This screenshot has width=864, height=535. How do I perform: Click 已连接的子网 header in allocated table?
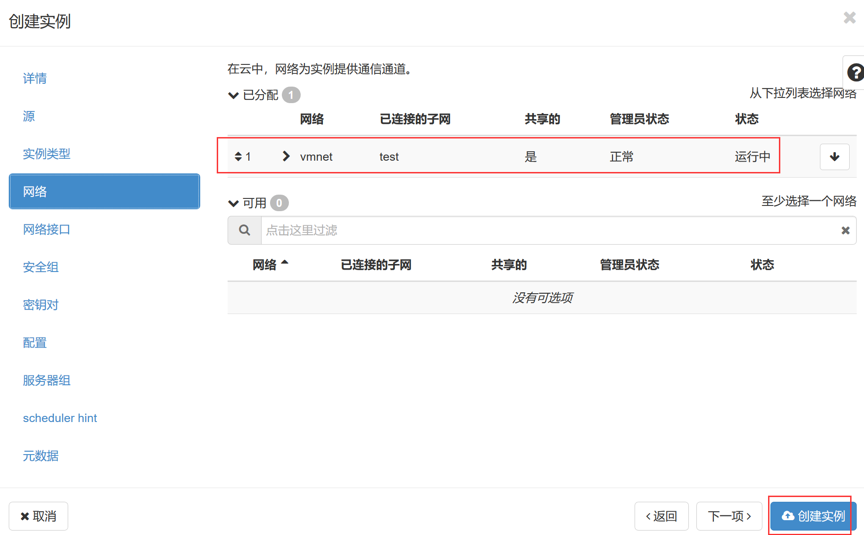[x=415, y=119]
